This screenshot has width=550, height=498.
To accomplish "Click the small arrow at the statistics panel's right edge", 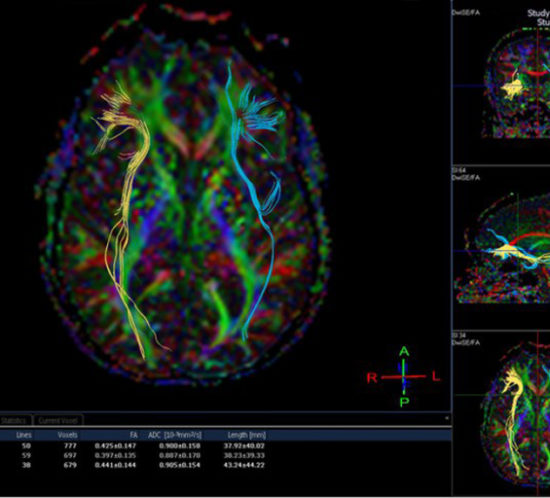I will pyautogui.click(x=447, y=418).
